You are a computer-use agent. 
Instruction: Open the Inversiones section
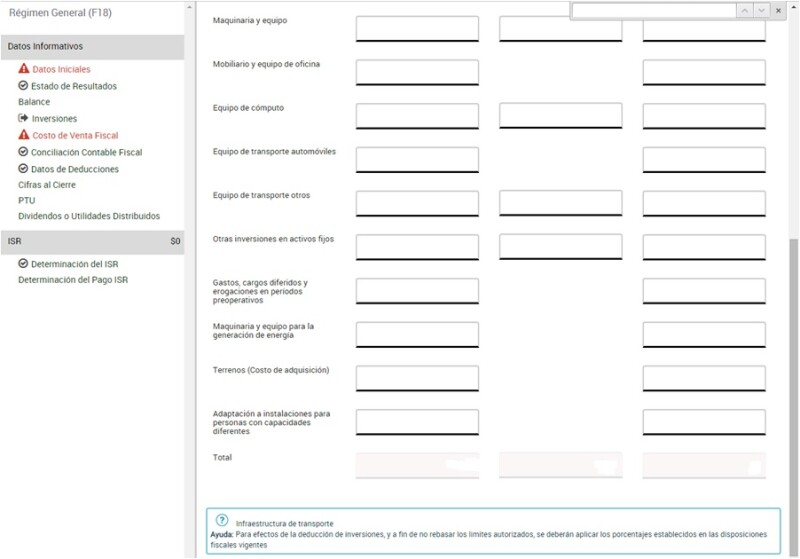tap(55, 118)
